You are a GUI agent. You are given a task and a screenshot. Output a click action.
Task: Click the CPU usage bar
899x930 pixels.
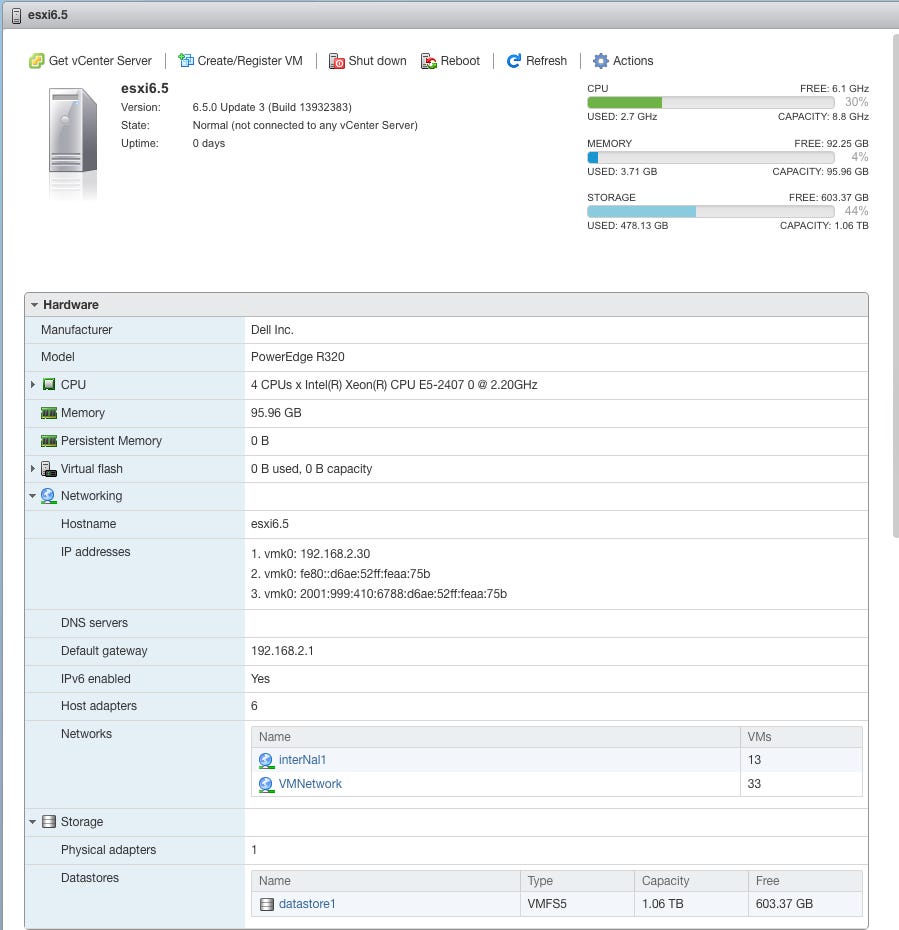tap(710, 102)
